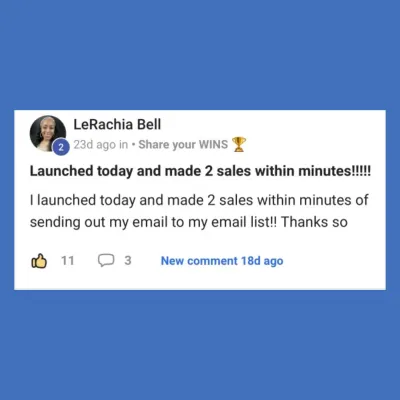Click the blue background below the post card
Screen dimensions: 400x400
tap(200, 345)
